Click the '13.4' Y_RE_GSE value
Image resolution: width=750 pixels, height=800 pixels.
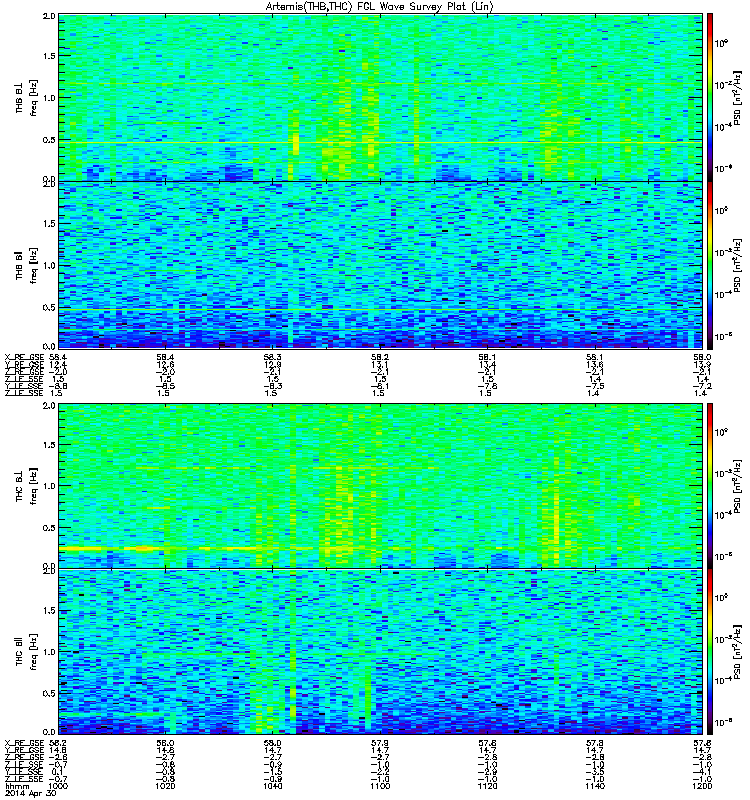[x=487, y=364]
